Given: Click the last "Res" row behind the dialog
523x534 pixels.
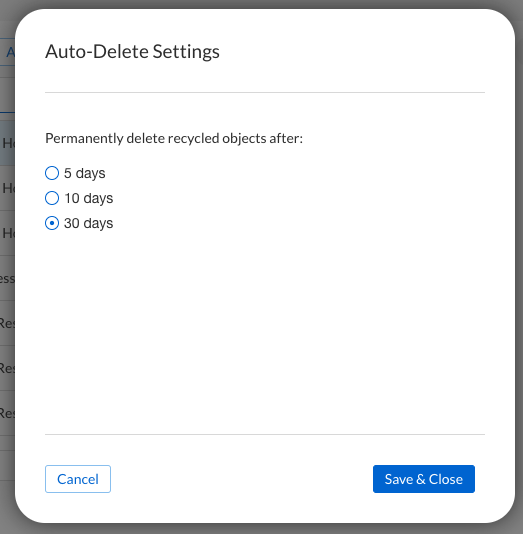Looking at the screenshot, I should pyautogui.click(x=7, y=413).
